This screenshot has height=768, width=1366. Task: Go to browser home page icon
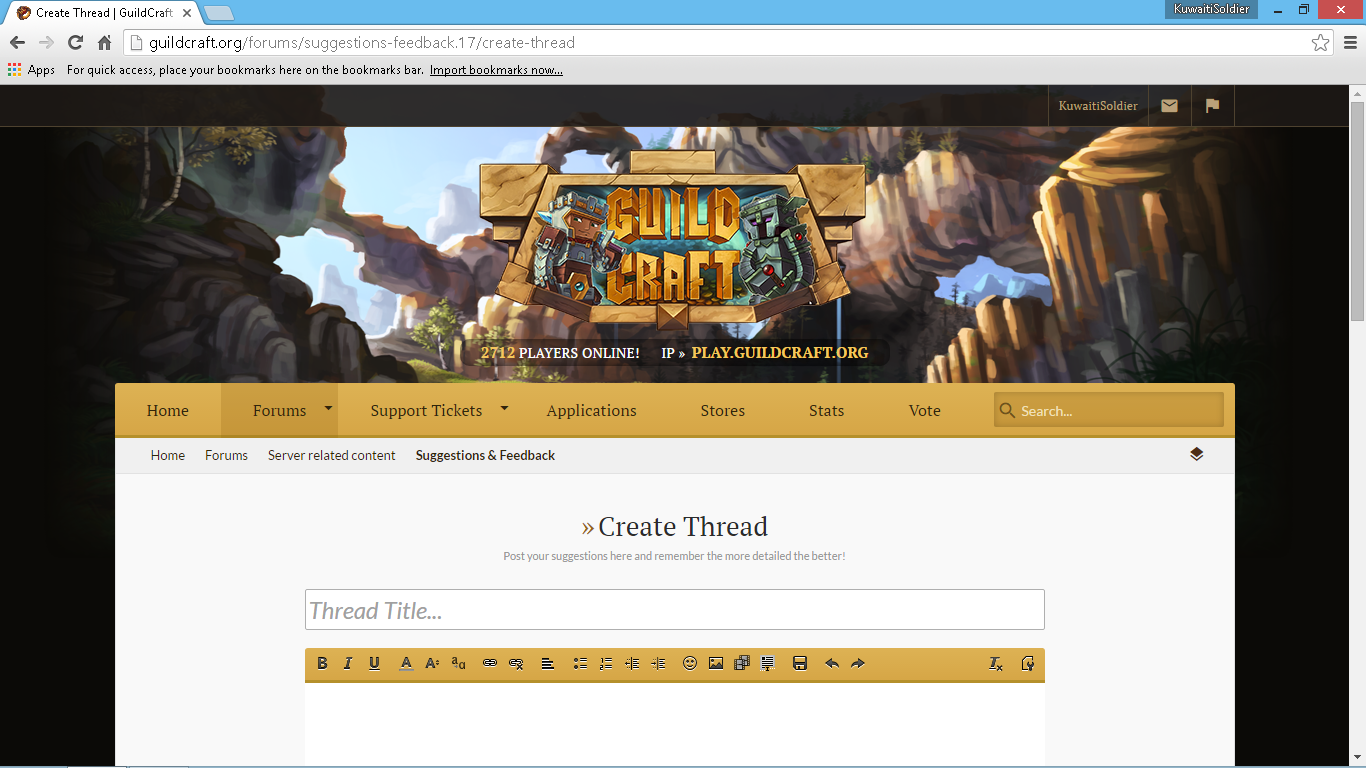104,42
